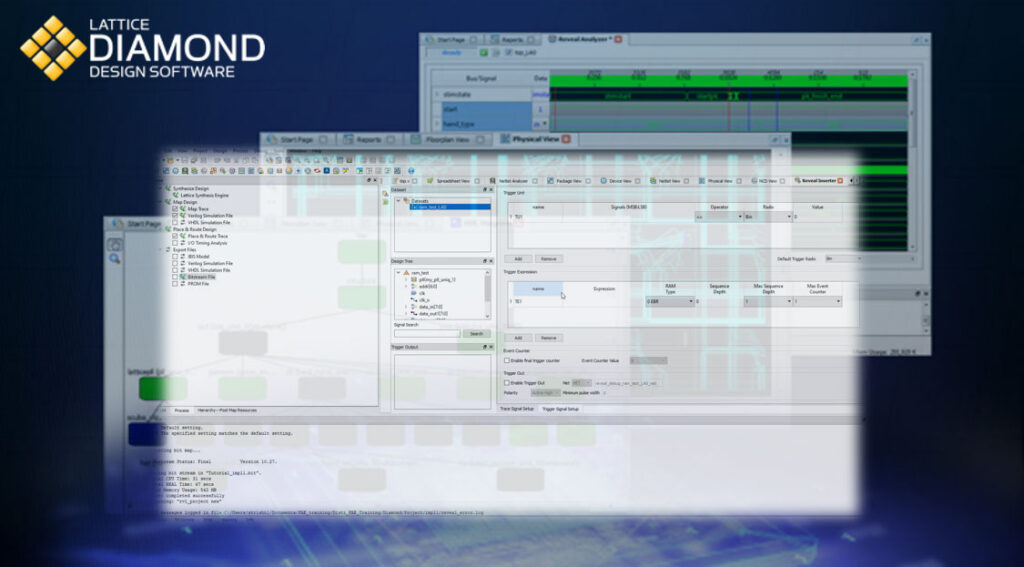Close the Physical View tab via red icon

566,140
